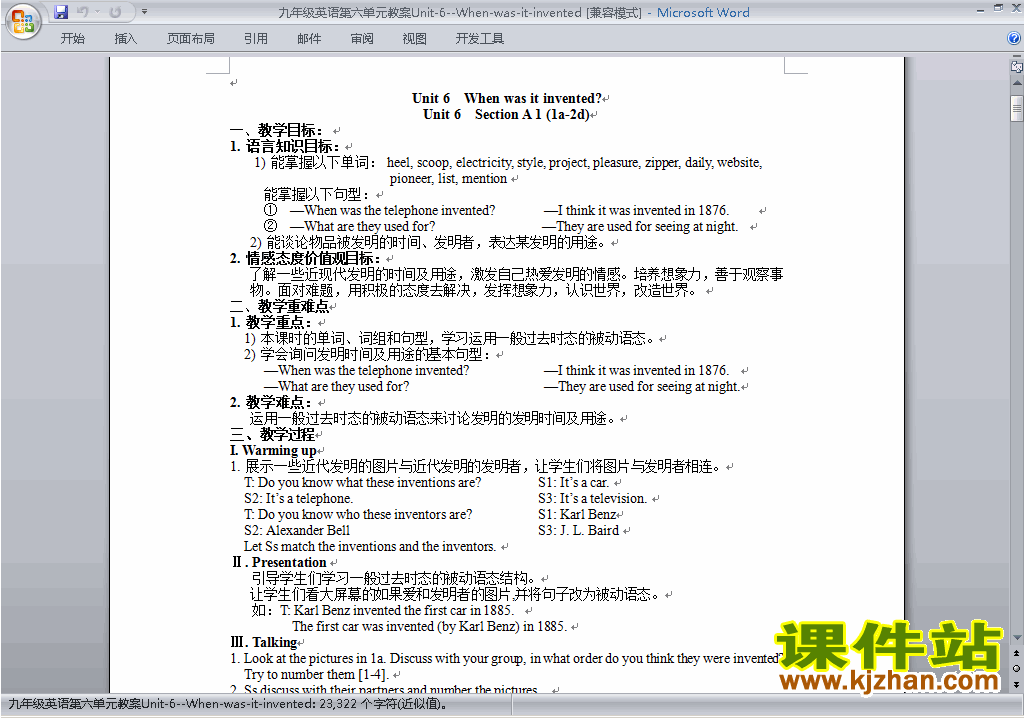Expand Customize Quick Access Toolbar arrow

[144, 12]
